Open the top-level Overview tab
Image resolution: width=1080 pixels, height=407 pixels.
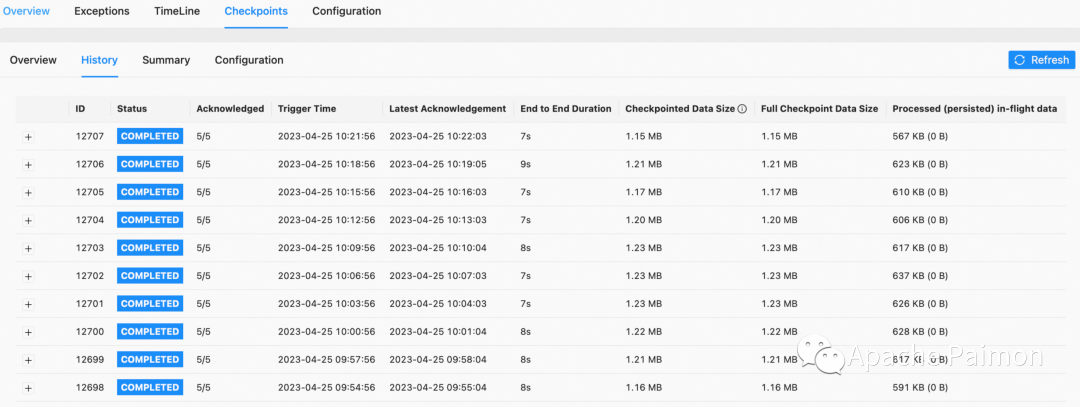point(26,11)
